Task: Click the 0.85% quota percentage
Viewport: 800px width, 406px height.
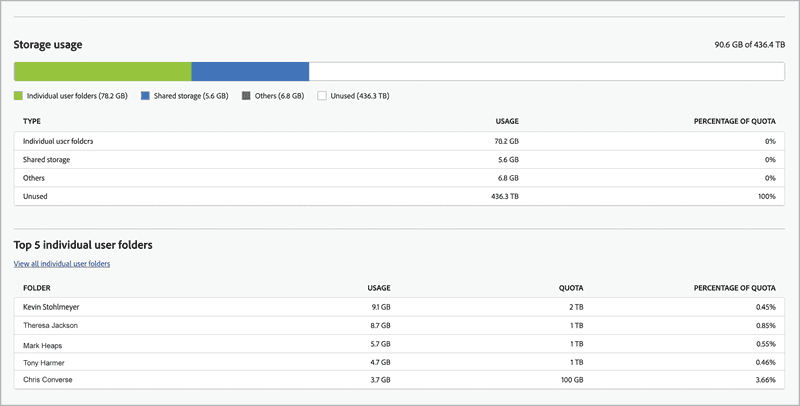Action: pos(766,325)
